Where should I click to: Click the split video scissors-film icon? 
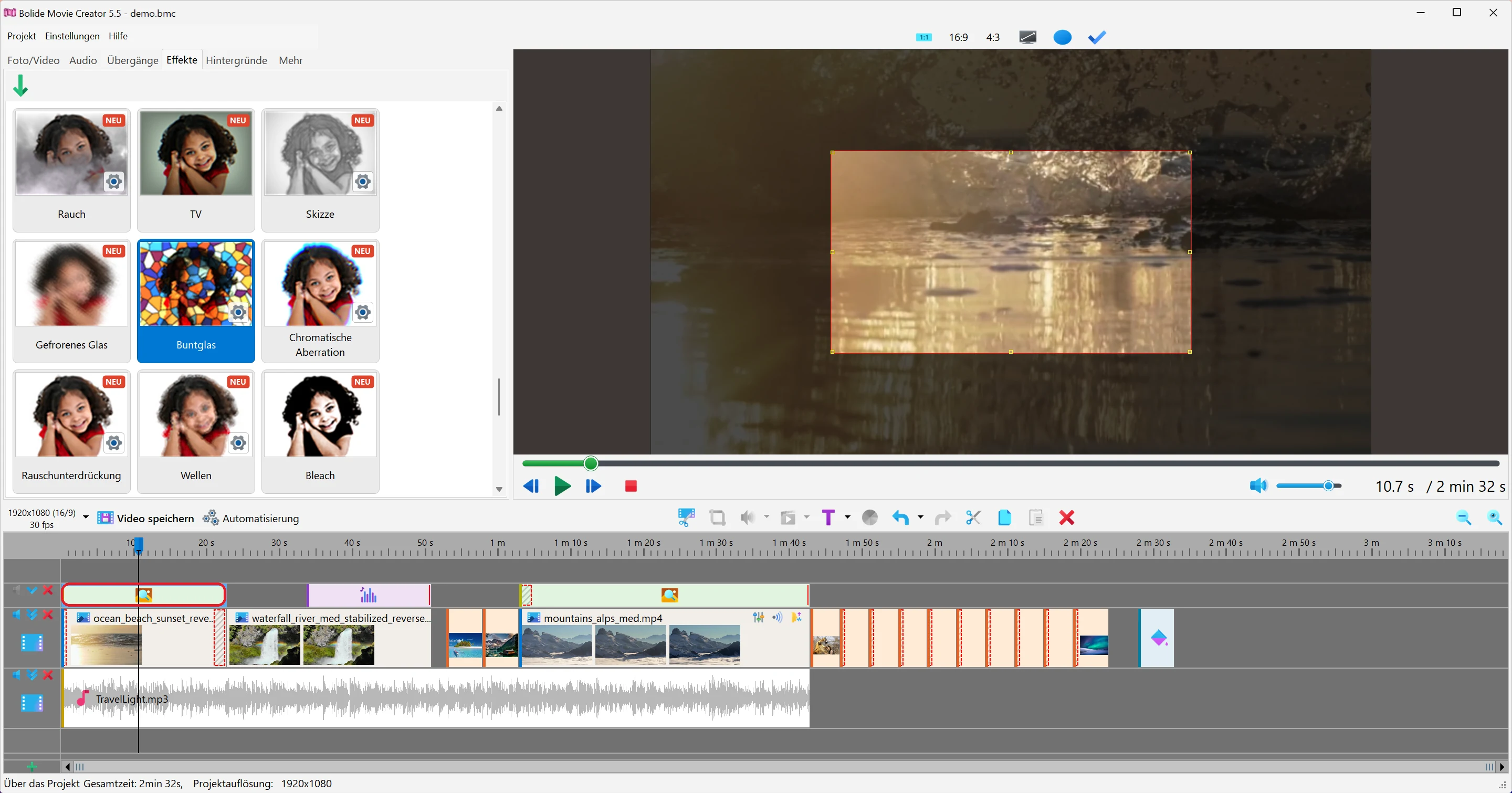pyautogui.click(x=686, y=517)
